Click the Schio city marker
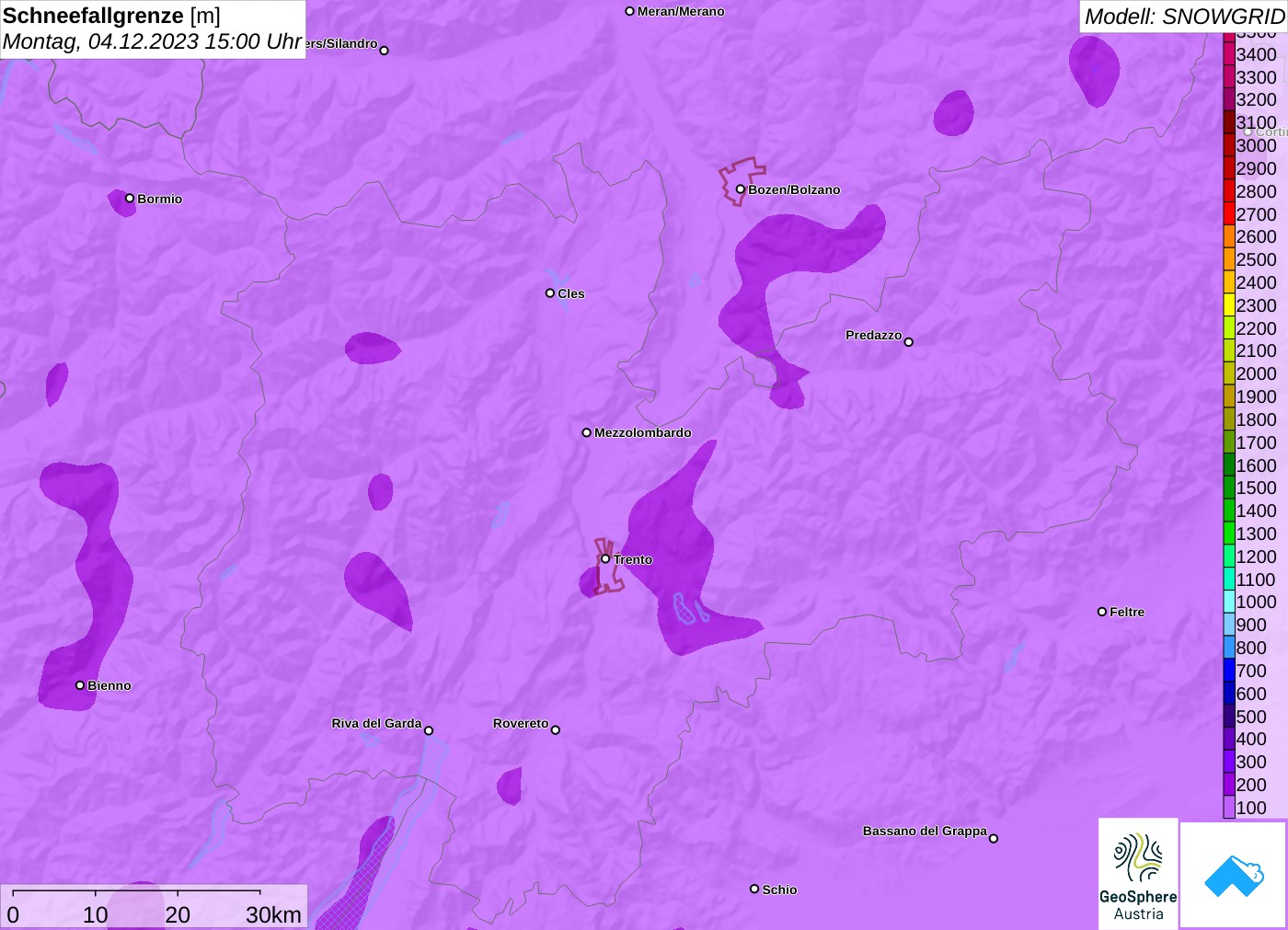The height and width of the screenshot is (930, 1288). [x=754, y=890]
